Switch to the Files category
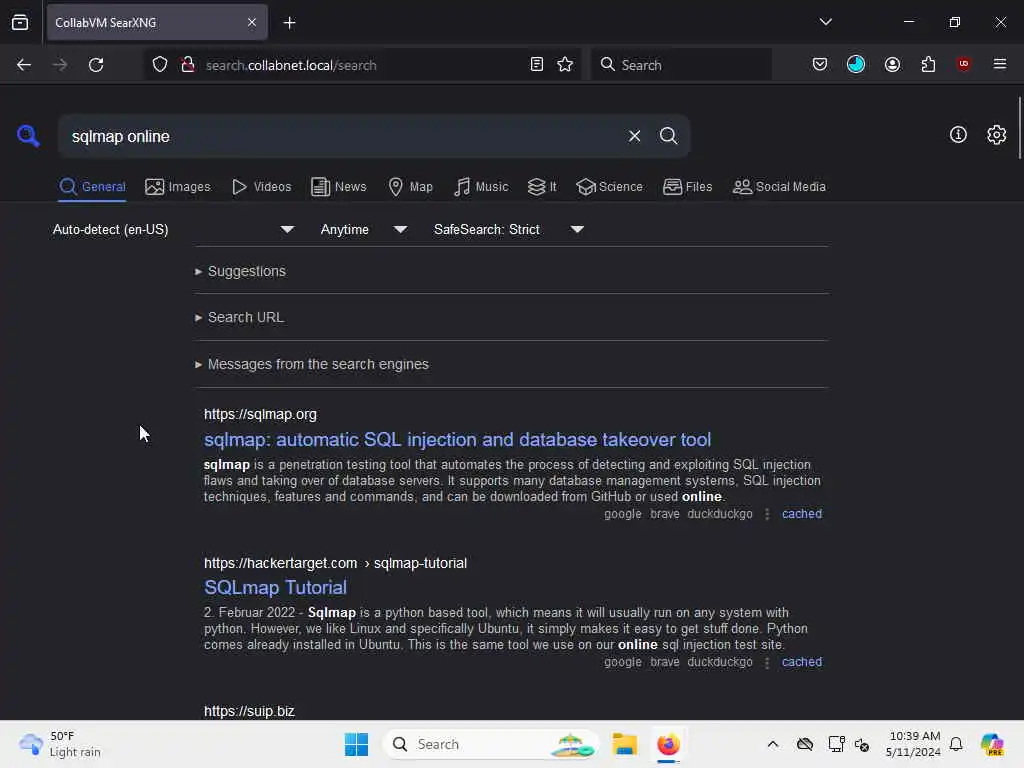The height and width of the screenshot is (768, 1024). point(687,187)
